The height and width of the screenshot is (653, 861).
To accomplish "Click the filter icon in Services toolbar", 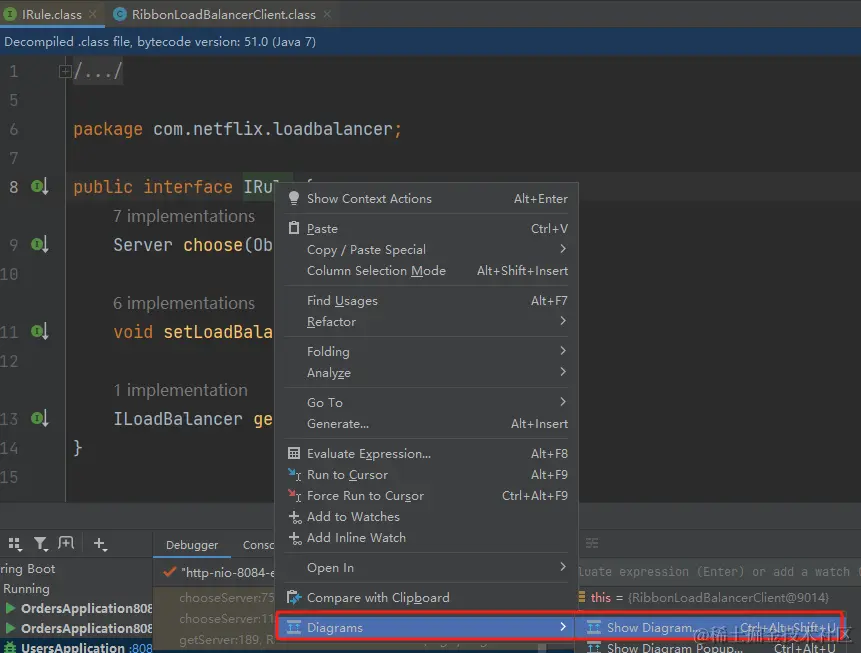I will [41, 544].
